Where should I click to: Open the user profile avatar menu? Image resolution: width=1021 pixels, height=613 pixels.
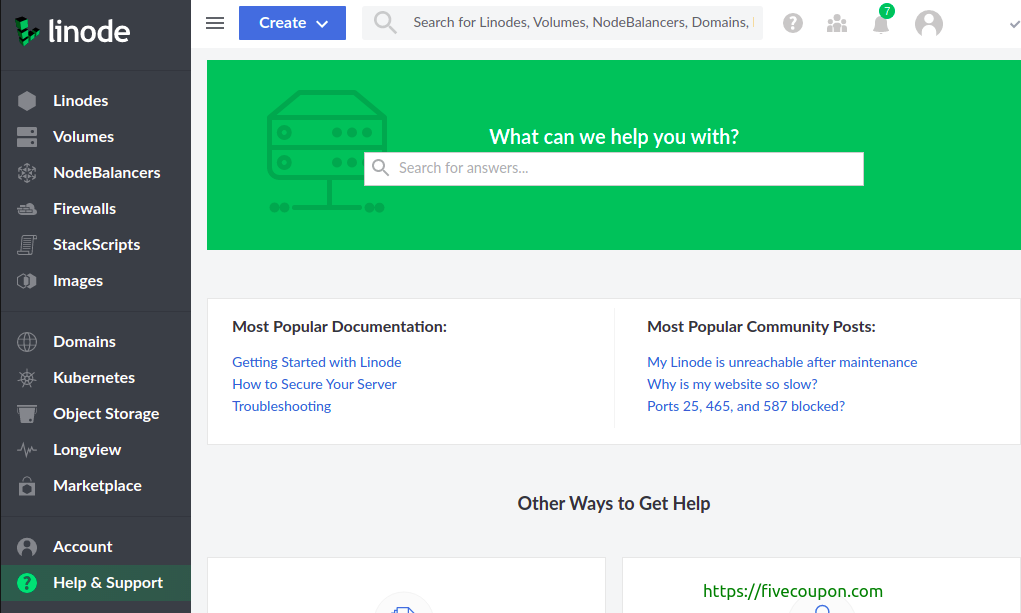pyautogui.click(x=929, y=23)
